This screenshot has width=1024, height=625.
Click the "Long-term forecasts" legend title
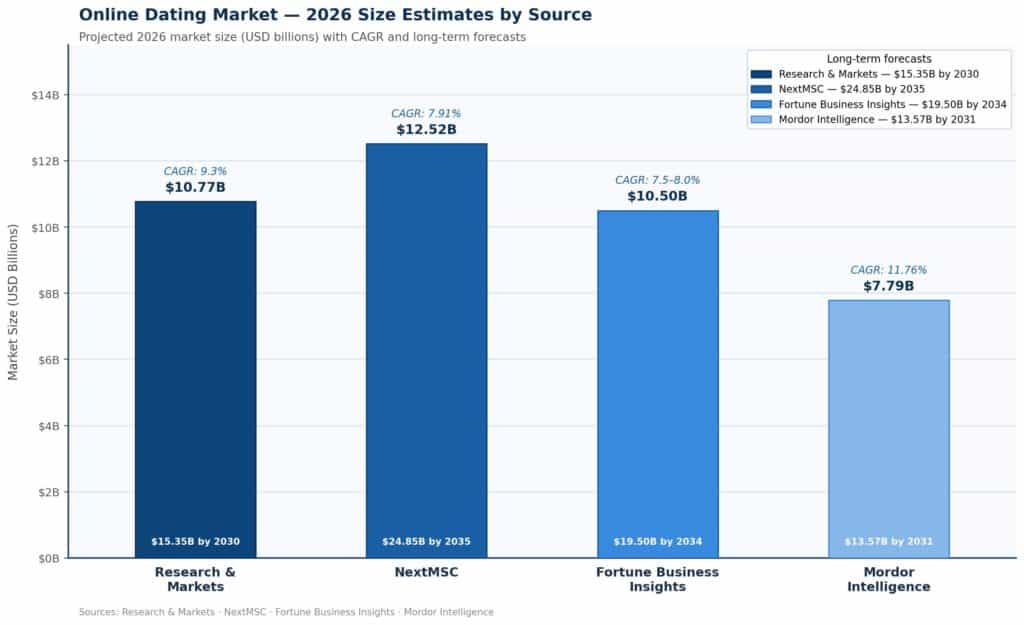(879, 59)
